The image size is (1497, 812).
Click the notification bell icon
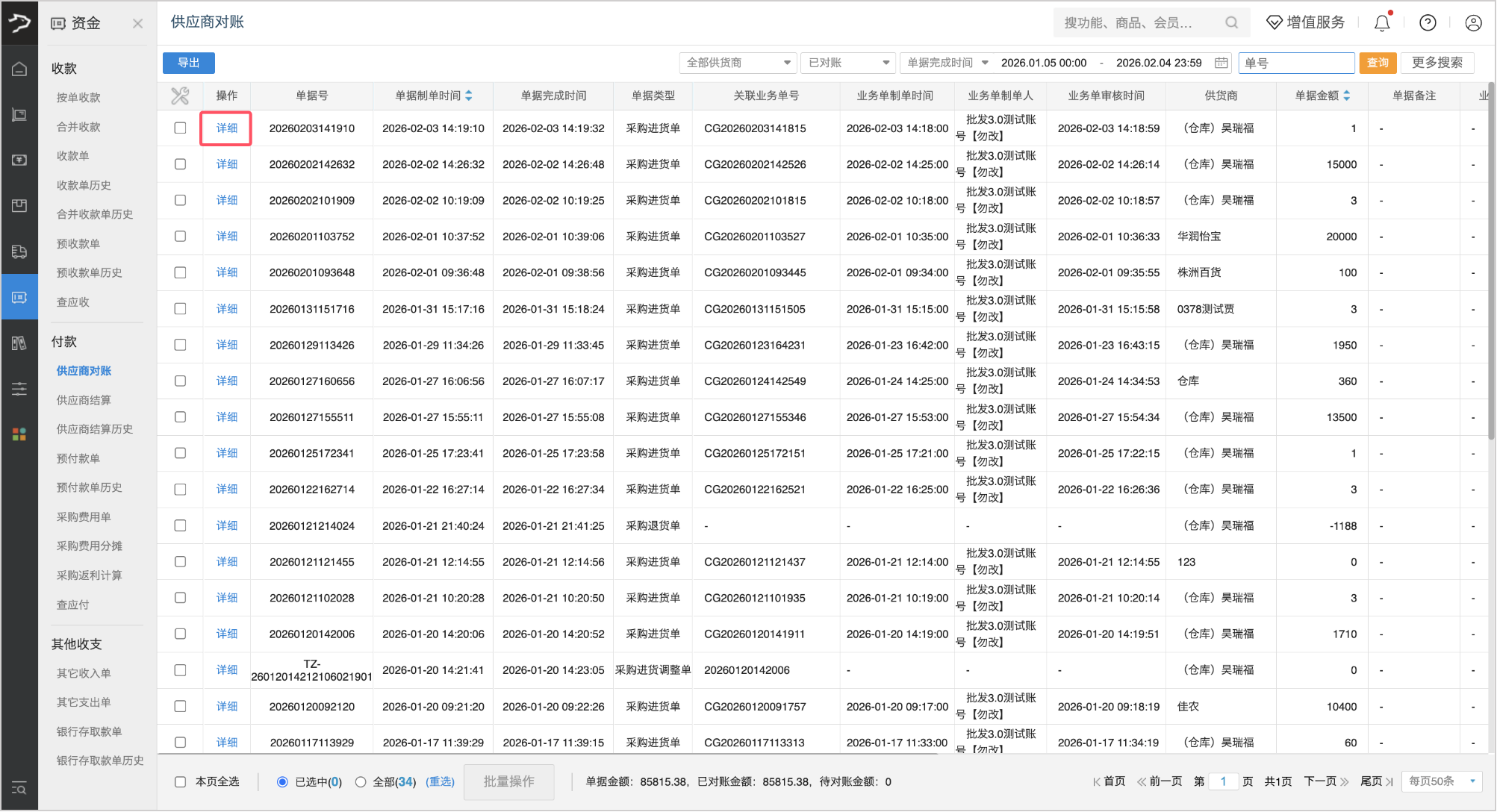[1382, 23]
